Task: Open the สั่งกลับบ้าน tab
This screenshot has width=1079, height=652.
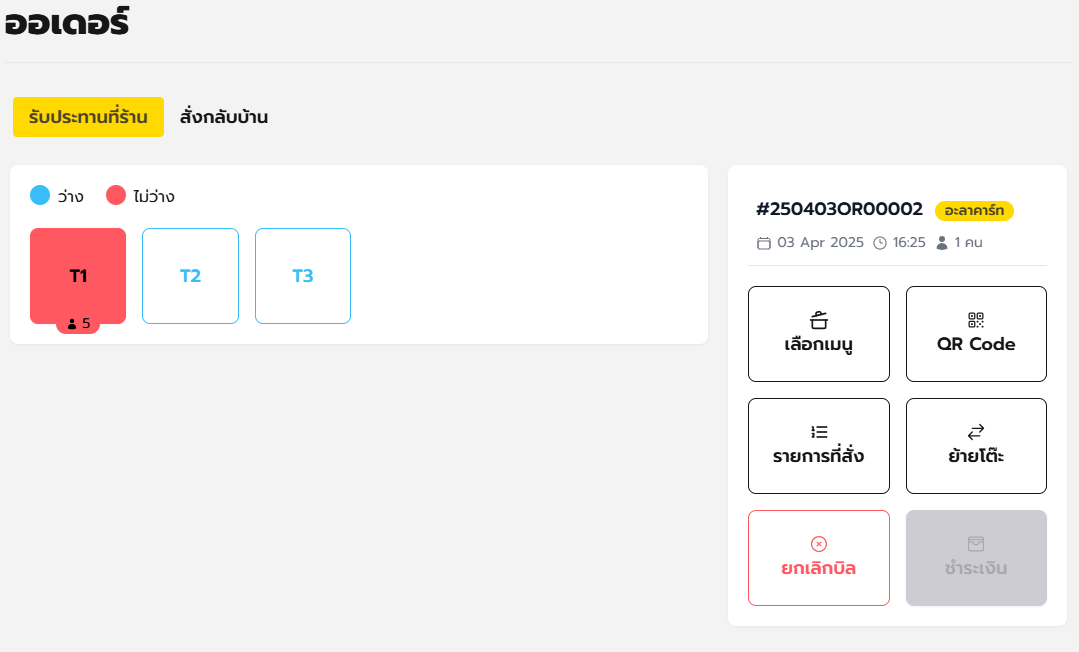Action: 224,117
